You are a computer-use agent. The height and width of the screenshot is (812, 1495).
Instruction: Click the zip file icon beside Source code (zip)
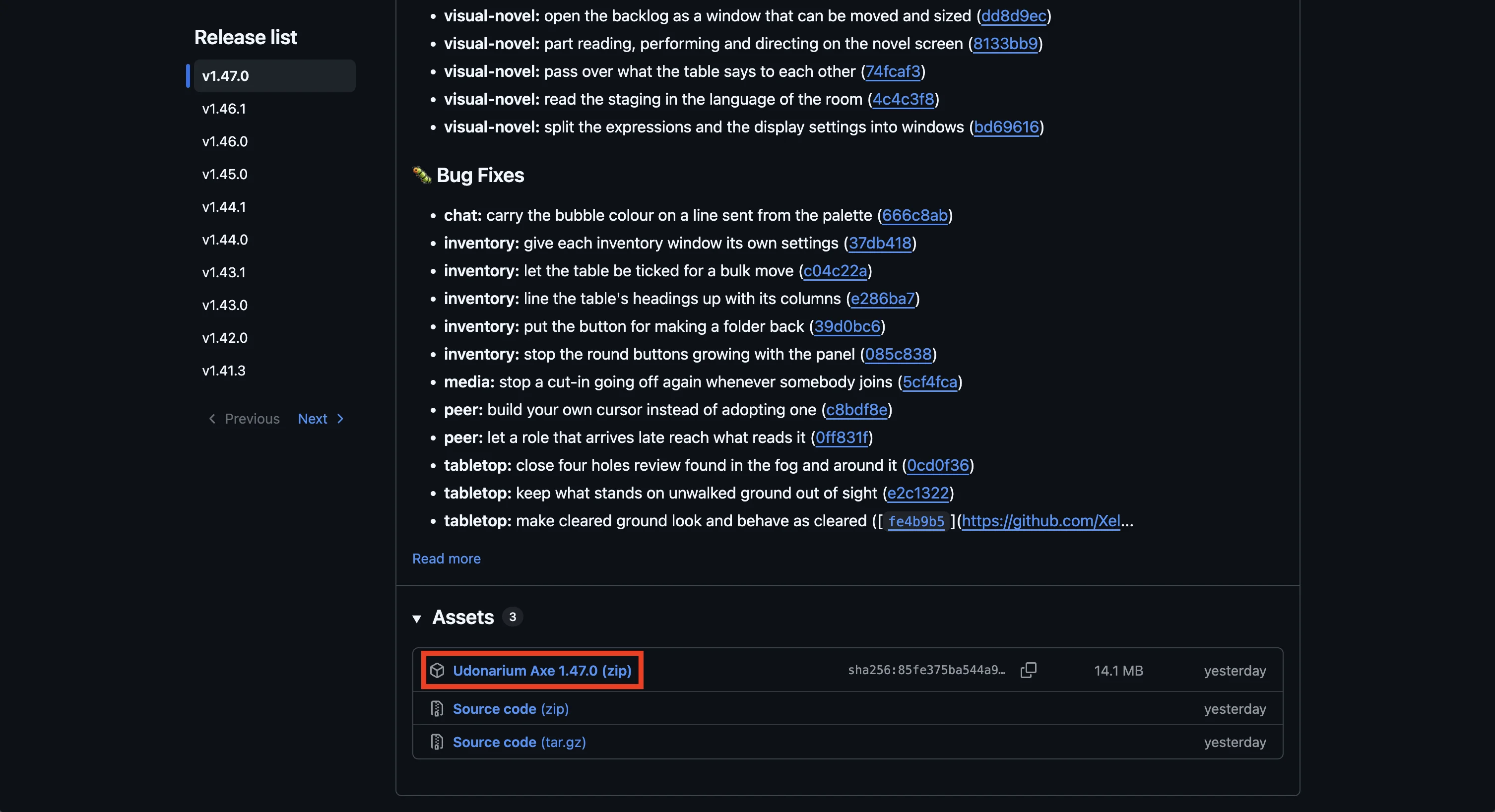pos(437,709)
